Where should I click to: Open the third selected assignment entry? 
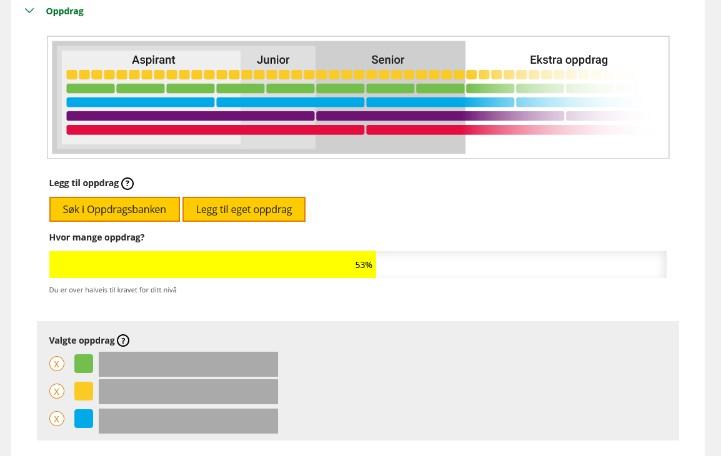[x=188, y=420]
